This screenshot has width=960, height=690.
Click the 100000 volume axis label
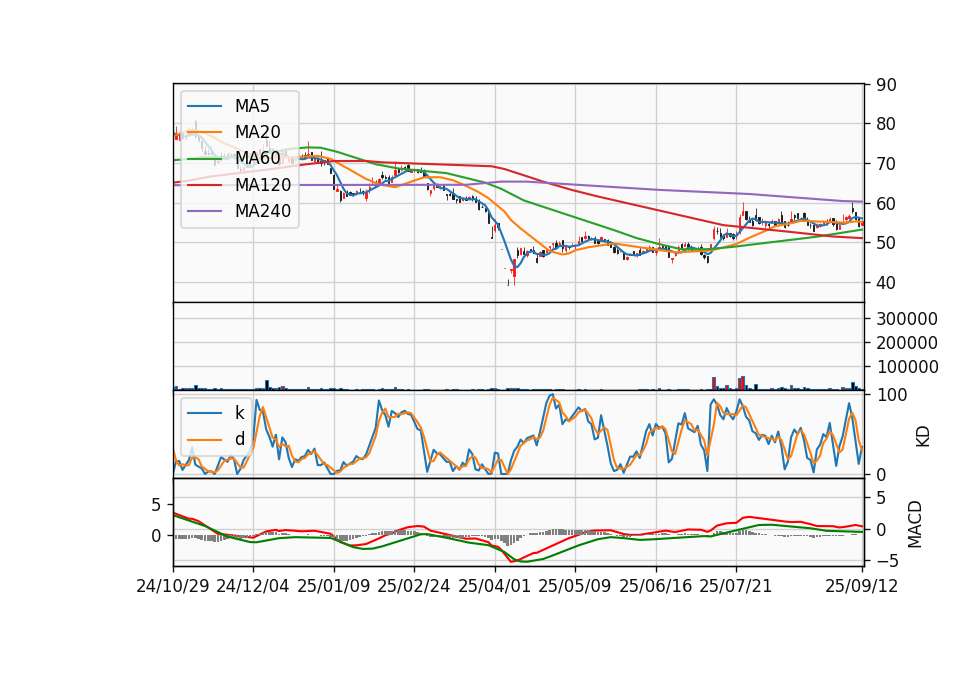coord(907,367)
